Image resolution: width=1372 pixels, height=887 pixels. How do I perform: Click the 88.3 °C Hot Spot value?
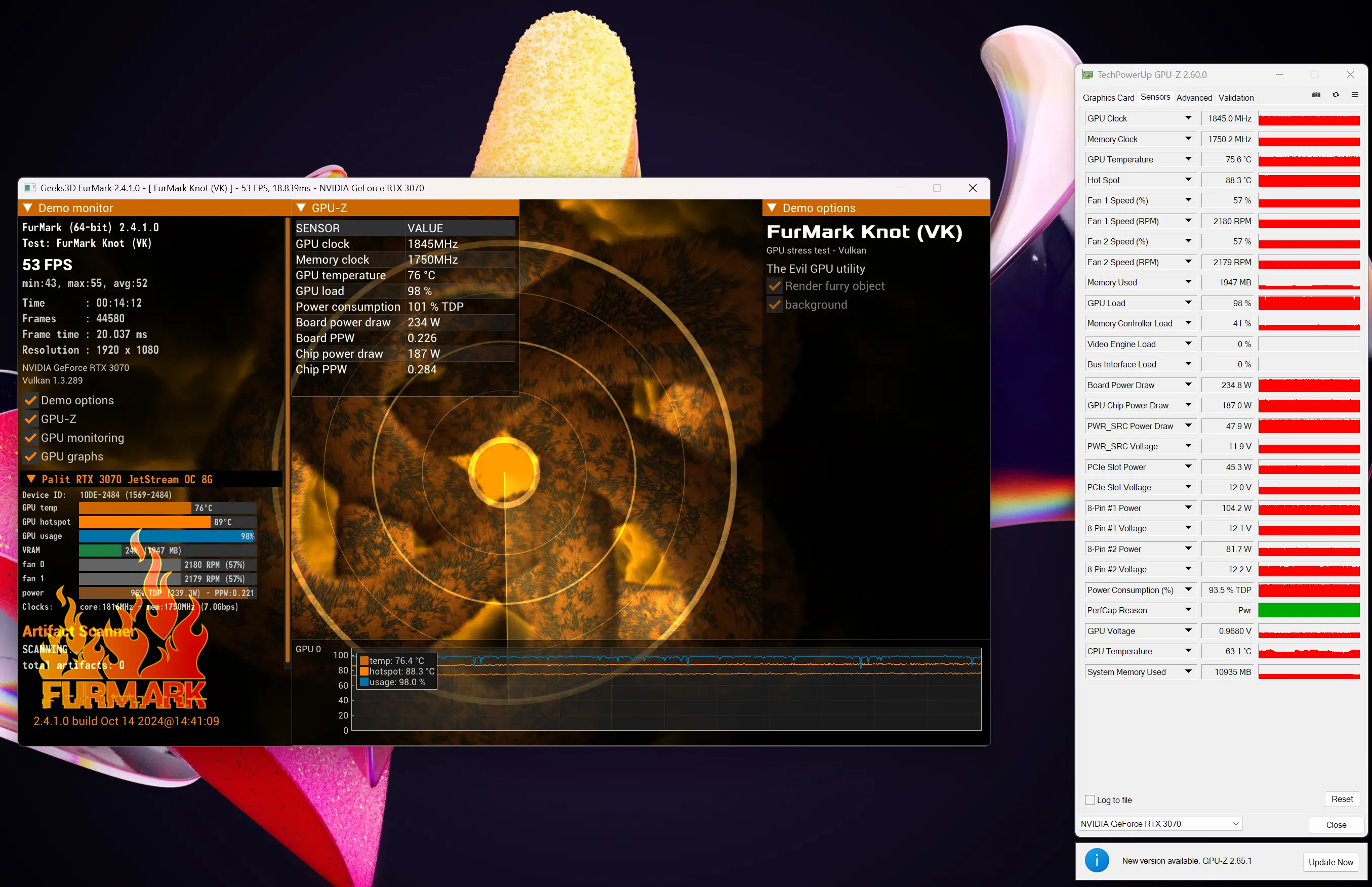tap(1229, 180)
